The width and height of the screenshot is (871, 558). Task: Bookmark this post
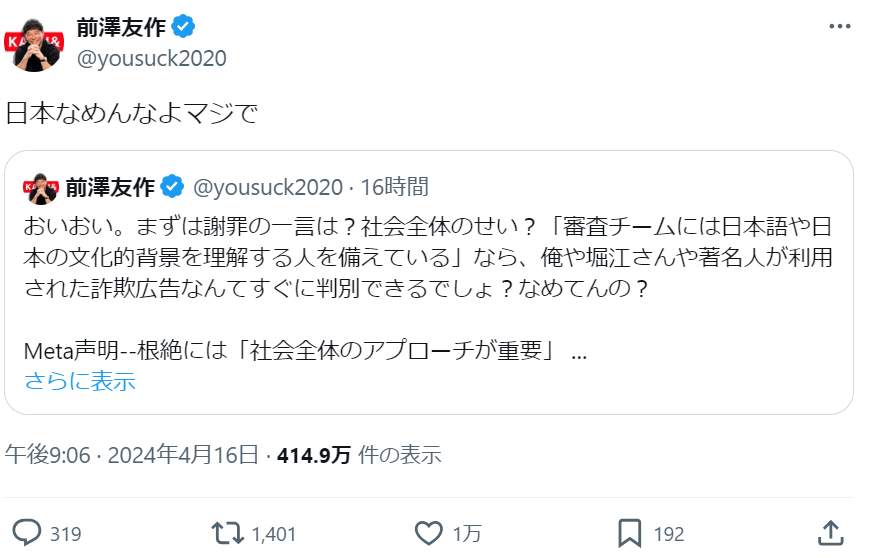tap(629, 533)
